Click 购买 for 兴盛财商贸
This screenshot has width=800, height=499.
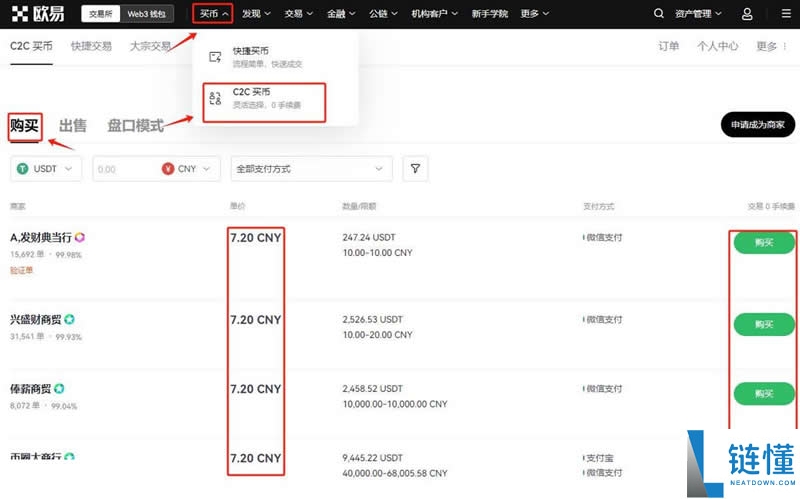point(764,325)
